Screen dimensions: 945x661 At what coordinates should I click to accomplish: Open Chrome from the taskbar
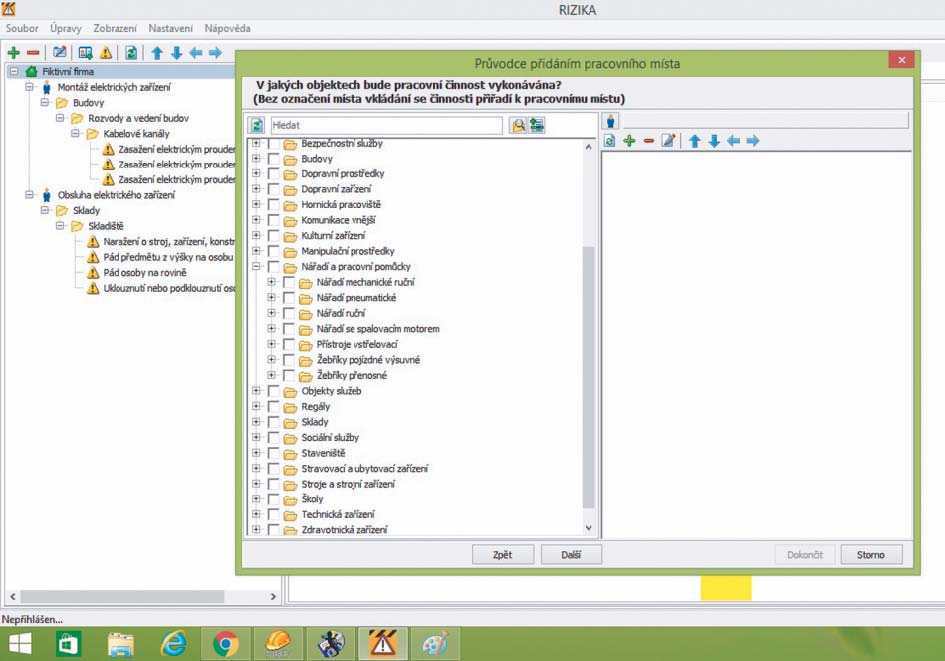[226, 644]
